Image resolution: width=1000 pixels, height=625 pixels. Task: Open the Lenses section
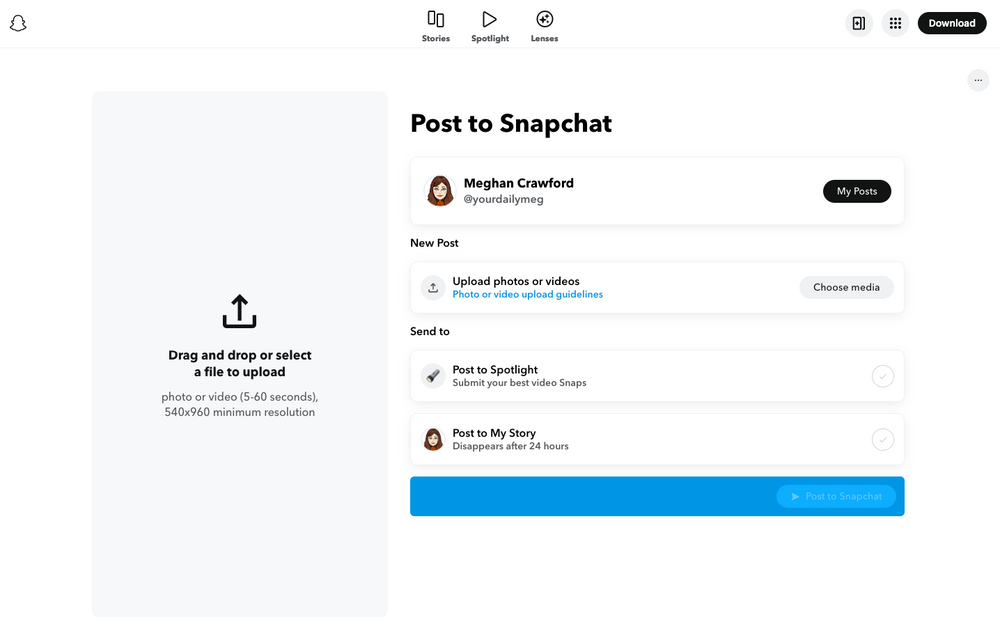(544, 25)
